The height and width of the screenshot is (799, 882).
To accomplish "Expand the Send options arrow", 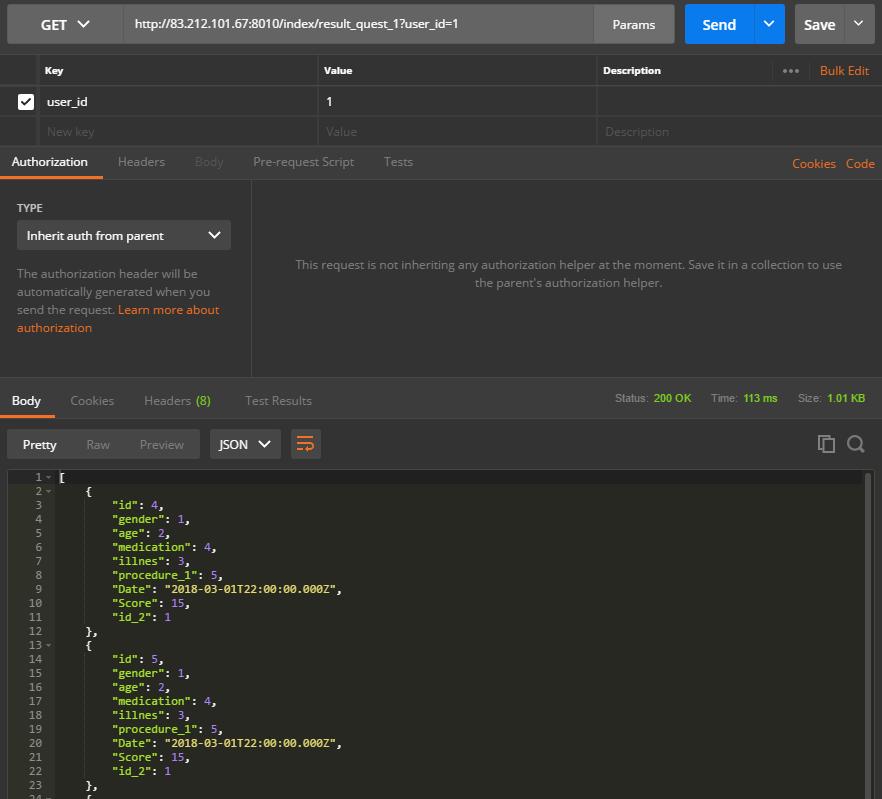I will click(769, 24).
